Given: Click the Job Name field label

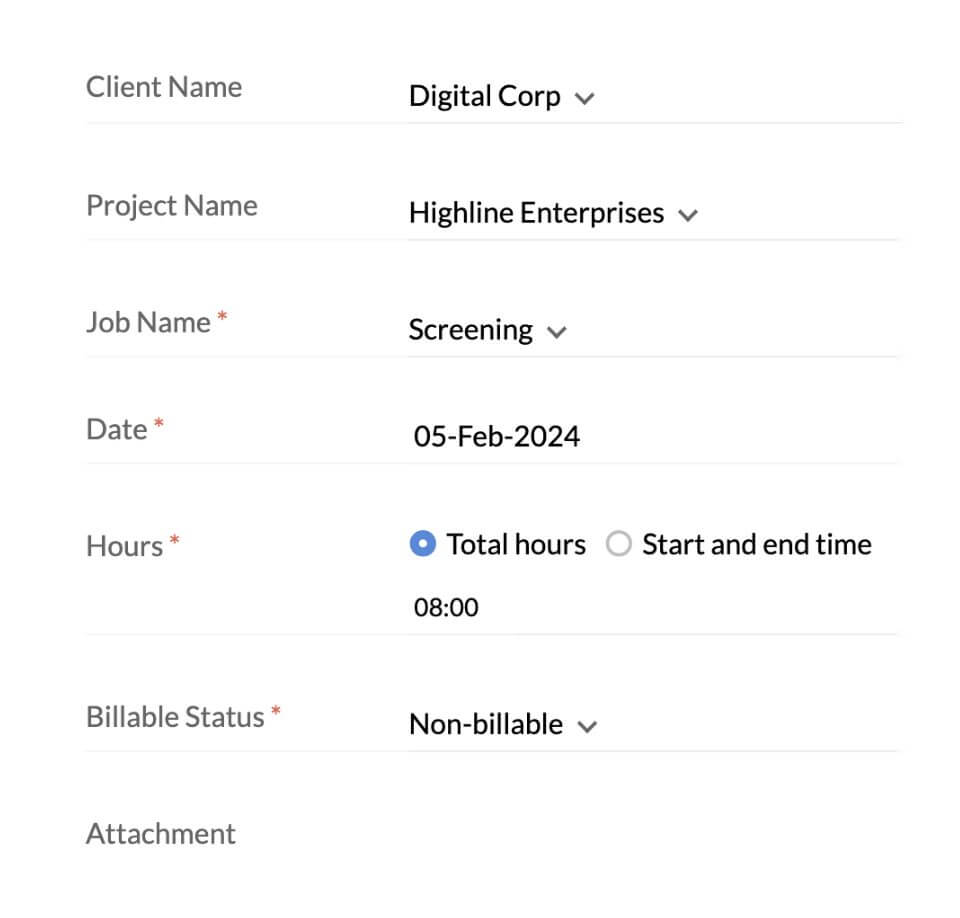Looking at the screenshot, I should (149, 323).
